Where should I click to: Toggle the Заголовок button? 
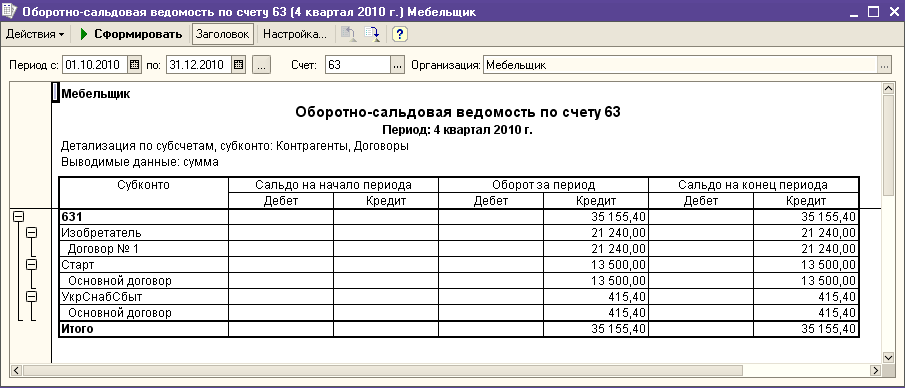point(222,34)
